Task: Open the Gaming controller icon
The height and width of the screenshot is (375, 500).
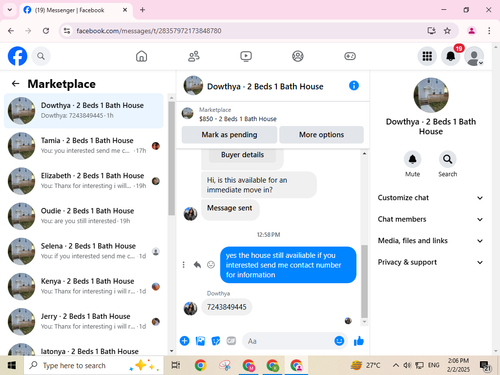Action: pos(350,56)
